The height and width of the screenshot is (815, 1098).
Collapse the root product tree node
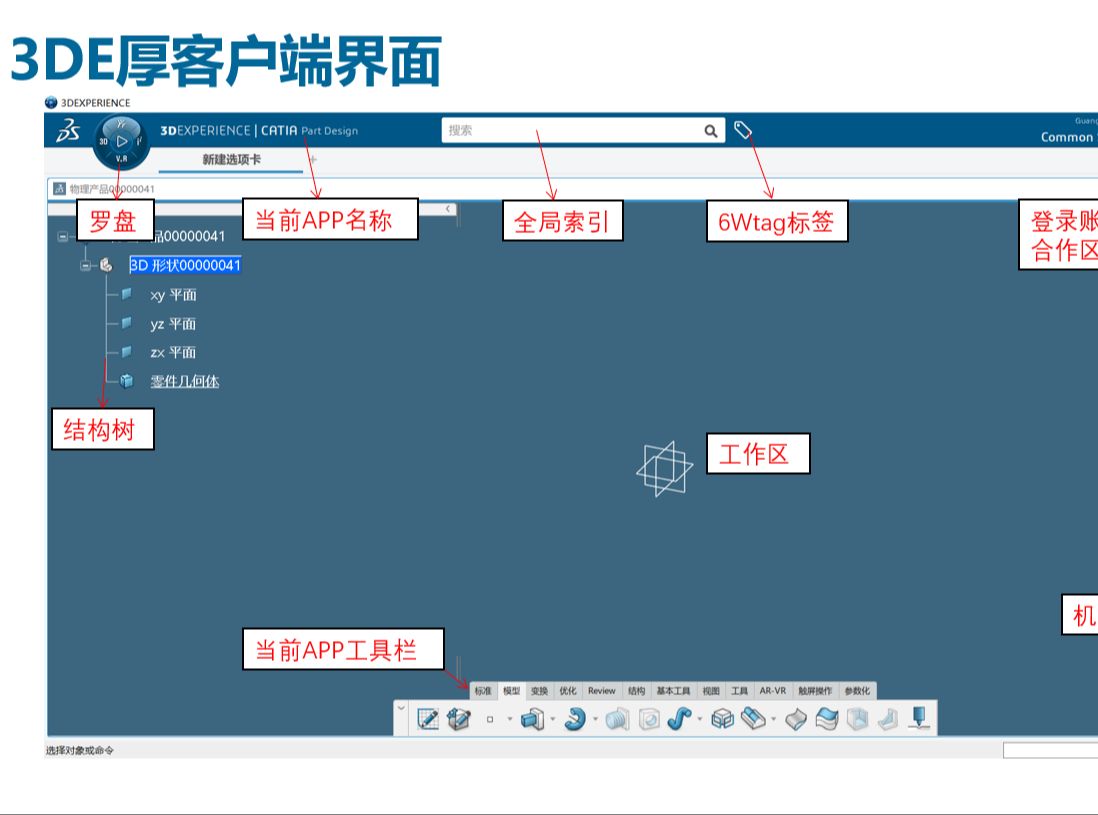pos(62,237)
